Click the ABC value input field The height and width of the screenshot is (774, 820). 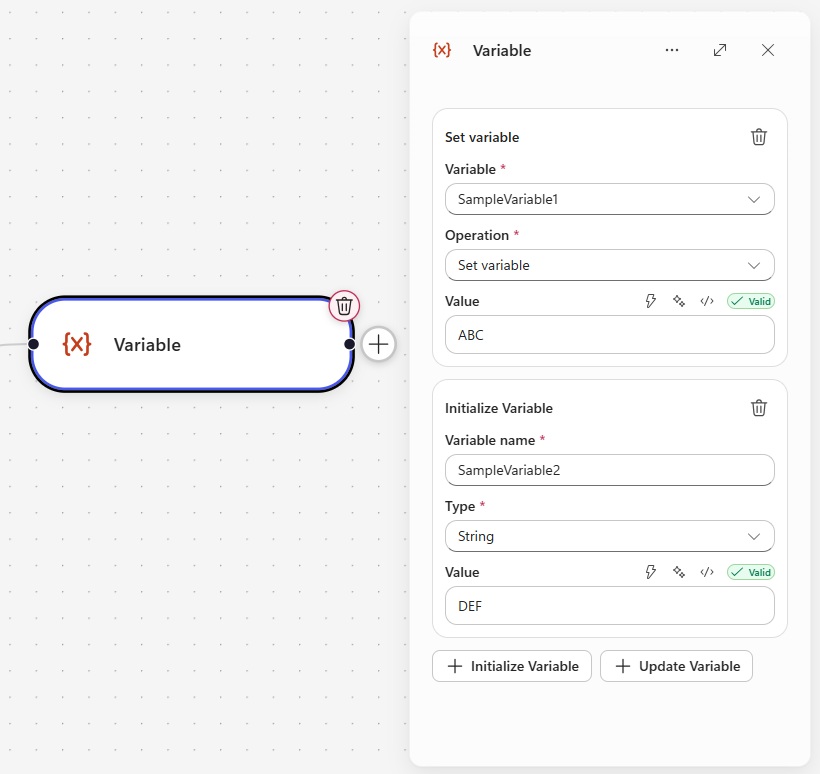pyautogui.click(x=609, y=335)
